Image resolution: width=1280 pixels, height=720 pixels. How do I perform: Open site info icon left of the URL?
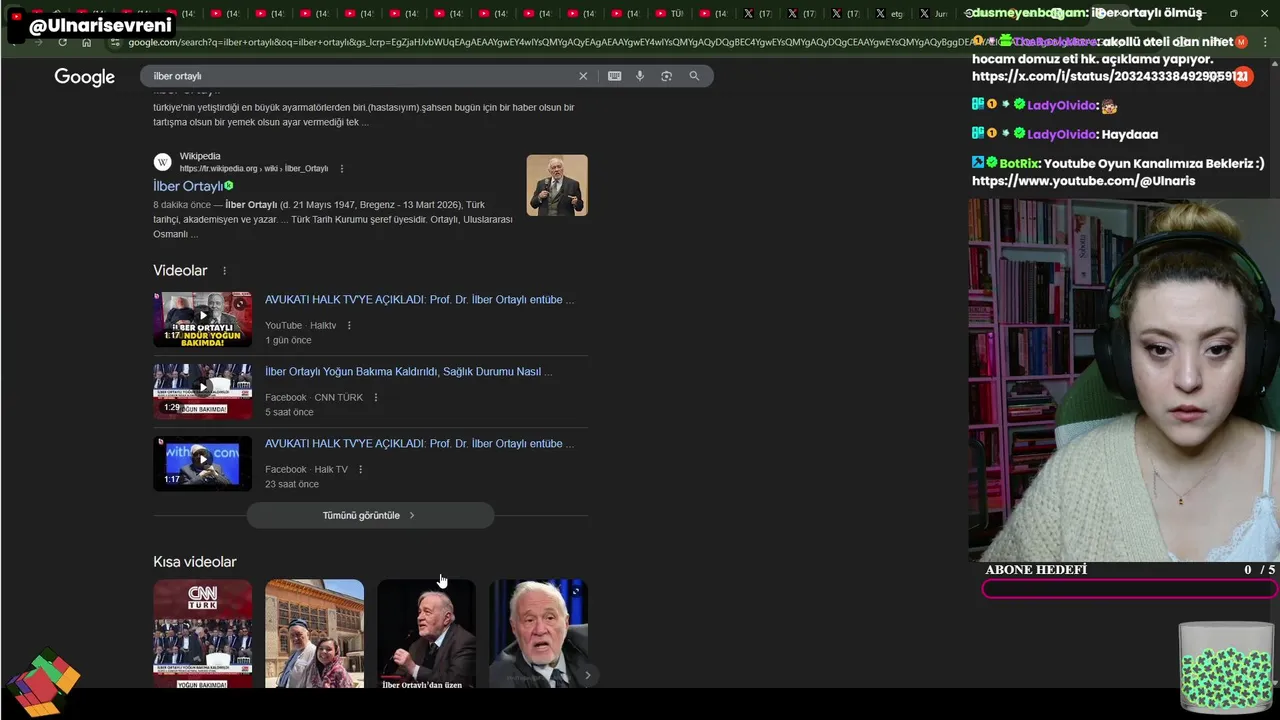click(115, 42)
